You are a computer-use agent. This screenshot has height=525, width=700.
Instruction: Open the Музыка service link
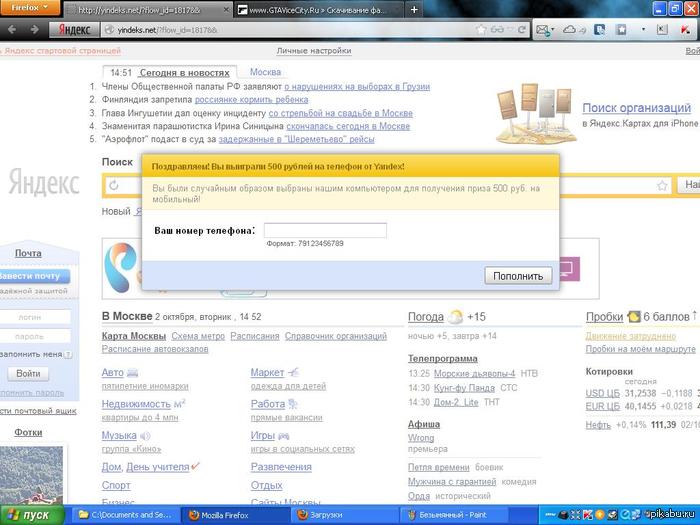(119, 435)
